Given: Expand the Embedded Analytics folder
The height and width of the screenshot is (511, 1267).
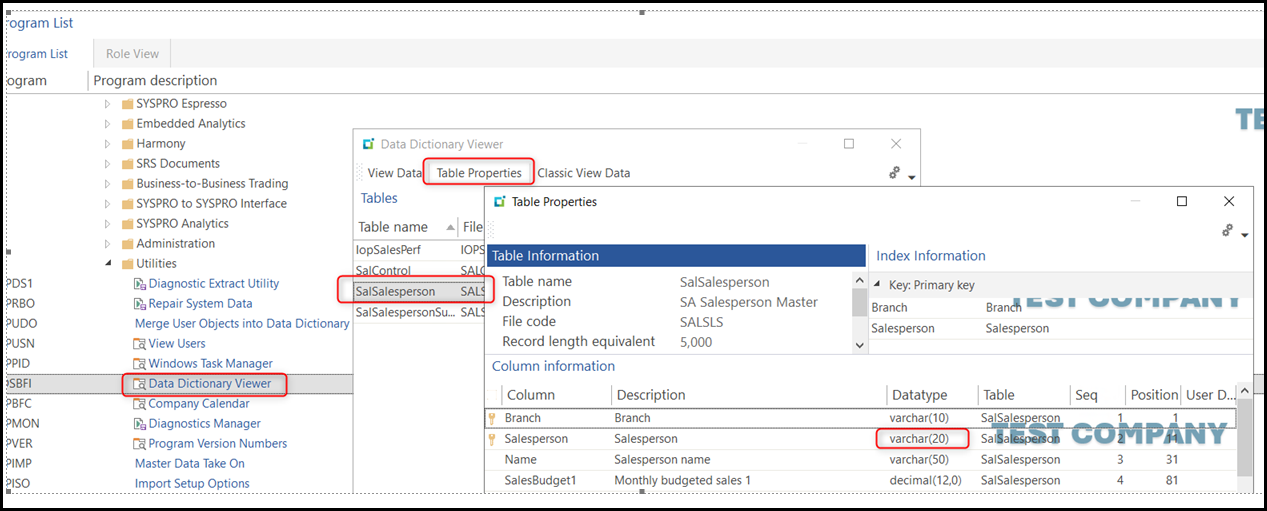Looking at the screenshot, I should click(108, 124).
